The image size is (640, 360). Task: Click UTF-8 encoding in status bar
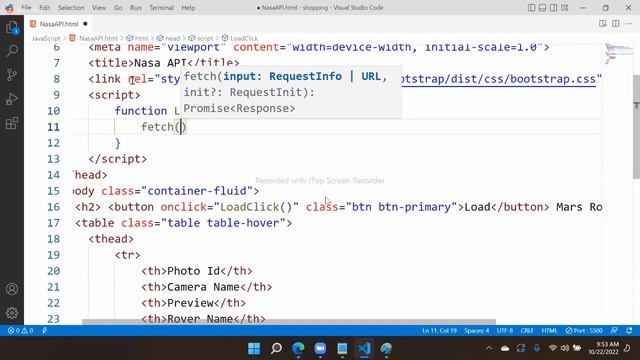click(505, 331)
